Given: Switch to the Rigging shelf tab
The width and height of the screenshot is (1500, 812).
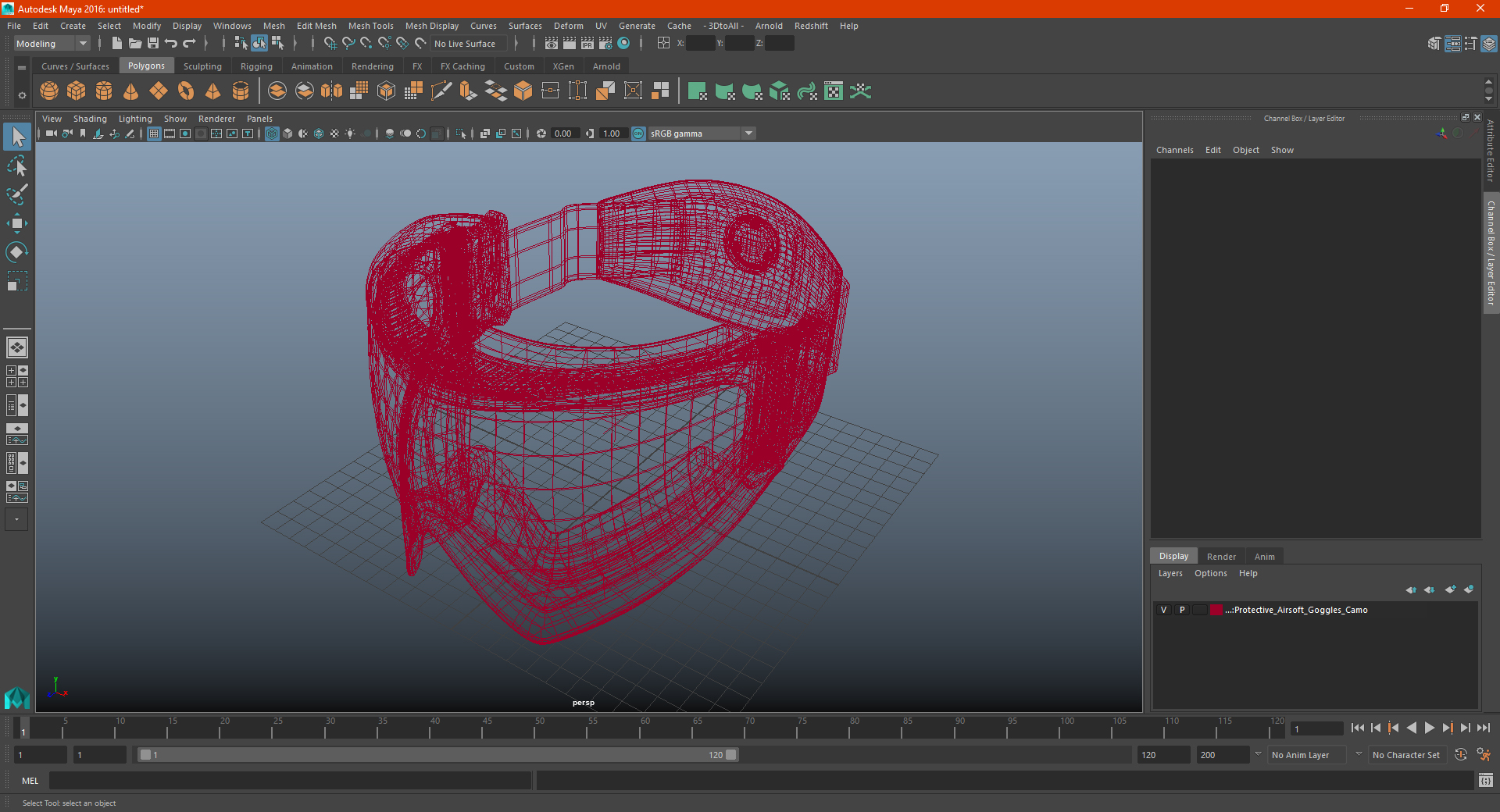Looking at the screenshot, I should pos(256,66).
